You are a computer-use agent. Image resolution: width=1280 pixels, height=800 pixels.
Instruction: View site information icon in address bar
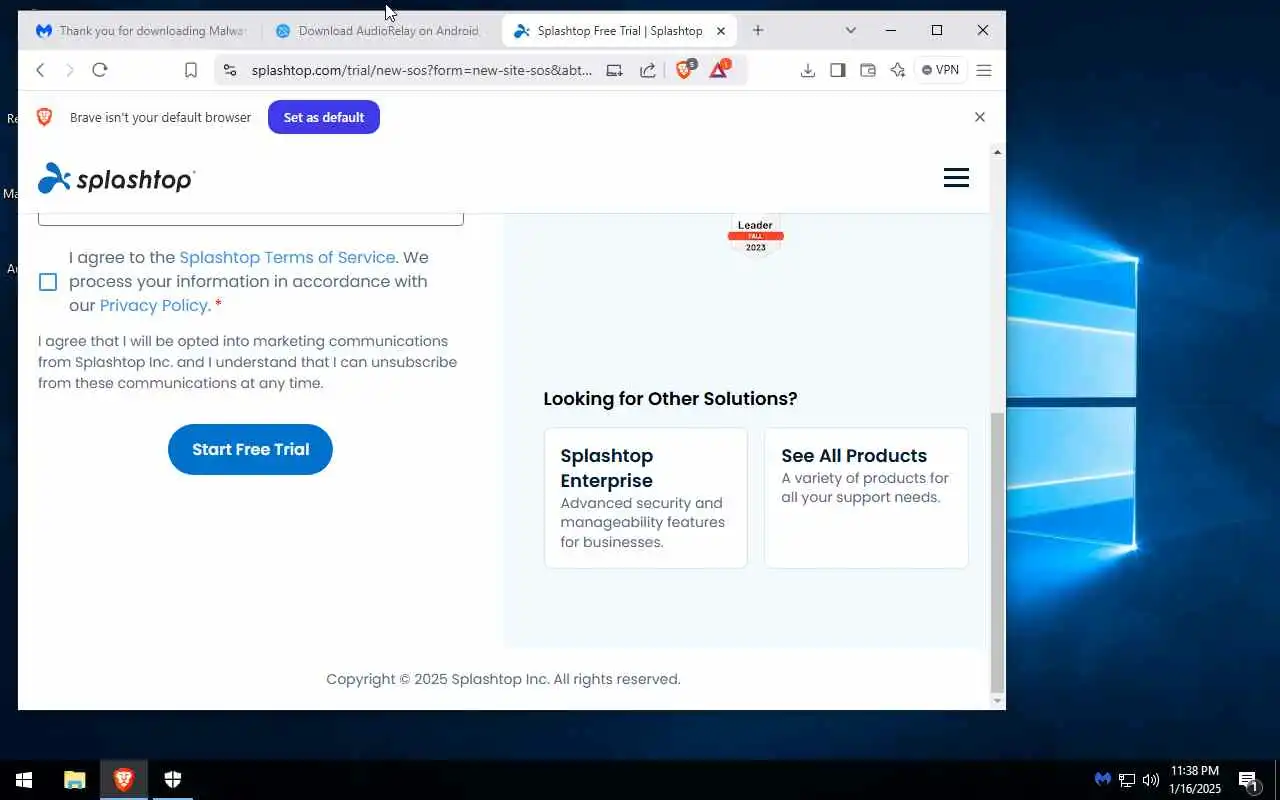[x=230, y=70]
